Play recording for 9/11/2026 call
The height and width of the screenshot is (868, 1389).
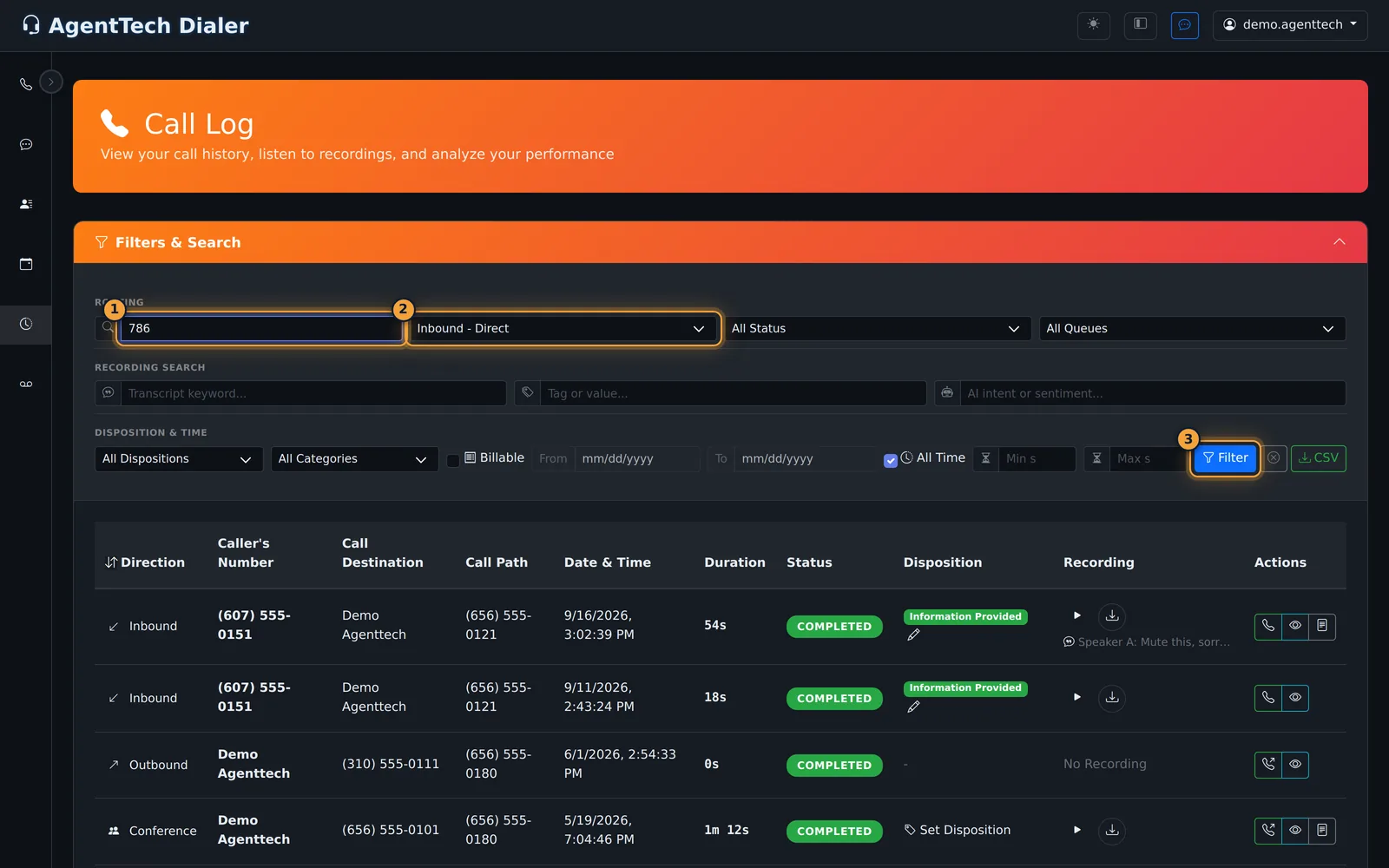1077,697
